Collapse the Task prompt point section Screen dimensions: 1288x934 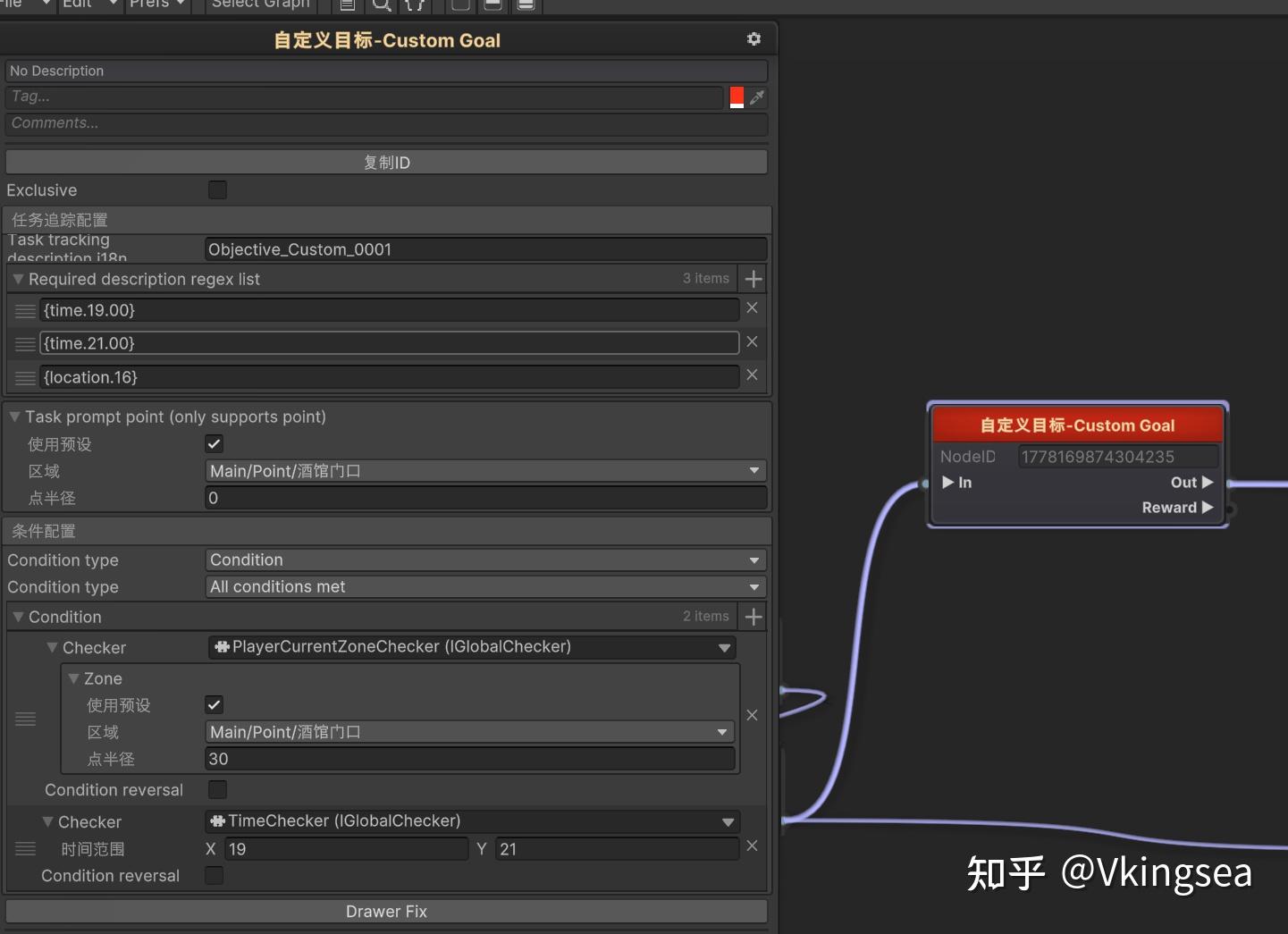click(14, 417)
